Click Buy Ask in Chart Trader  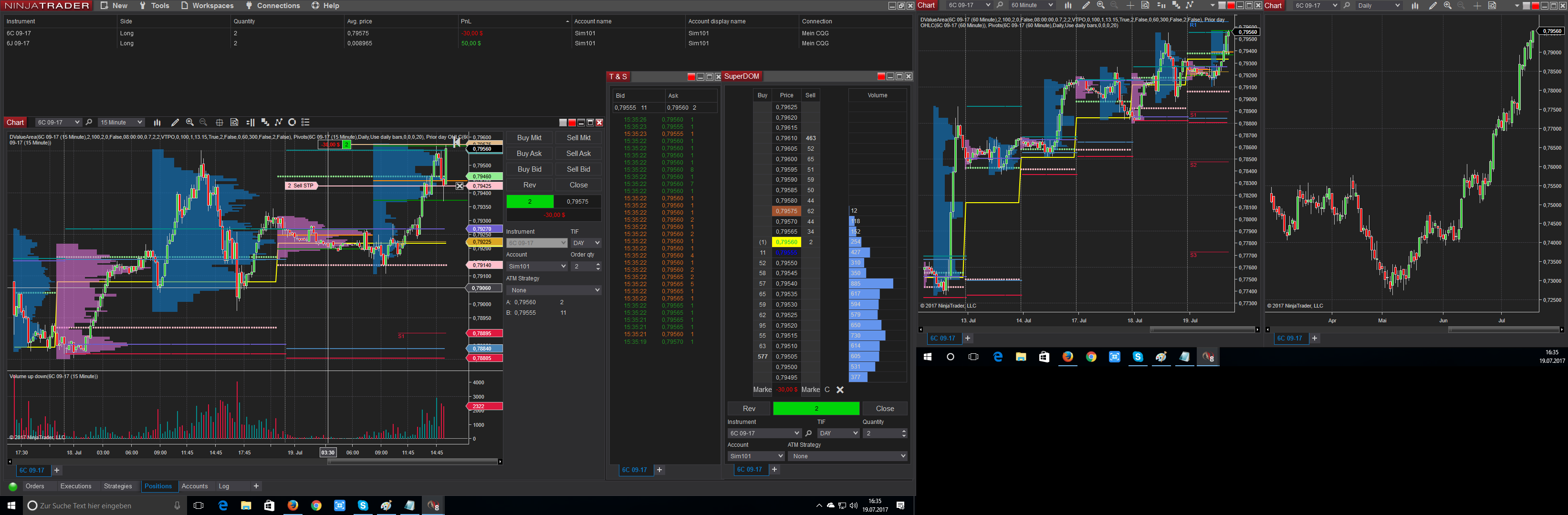coord(529,154)
